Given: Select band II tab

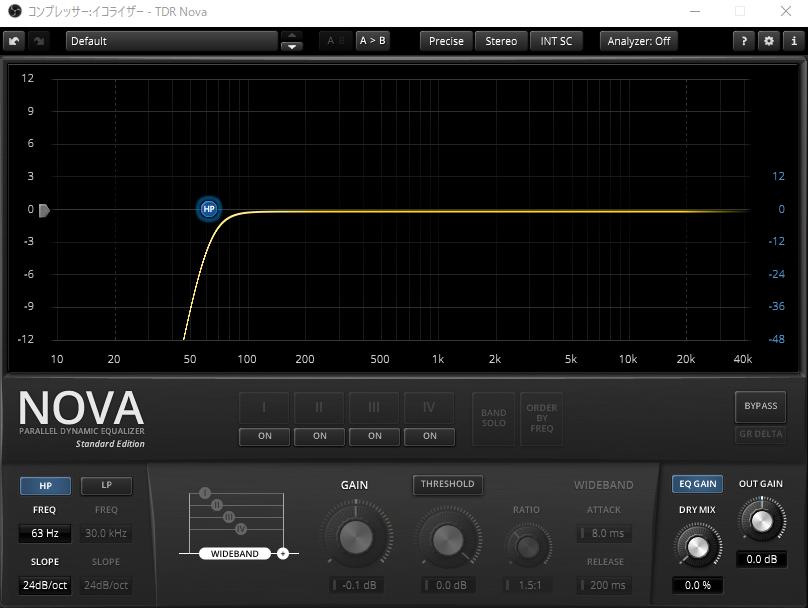Looking at the screenshot, I should point(319,408).
